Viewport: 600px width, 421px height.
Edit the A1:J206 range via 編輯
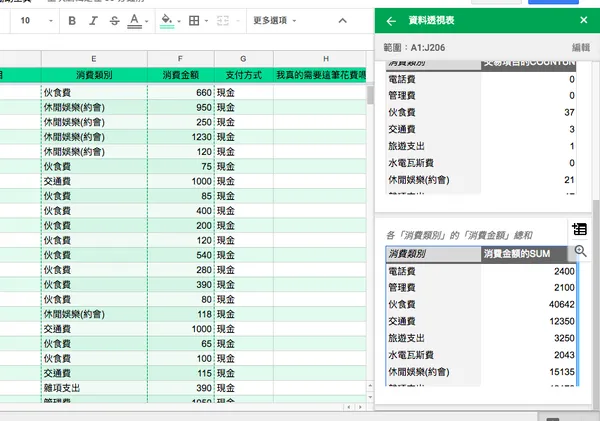581,47
